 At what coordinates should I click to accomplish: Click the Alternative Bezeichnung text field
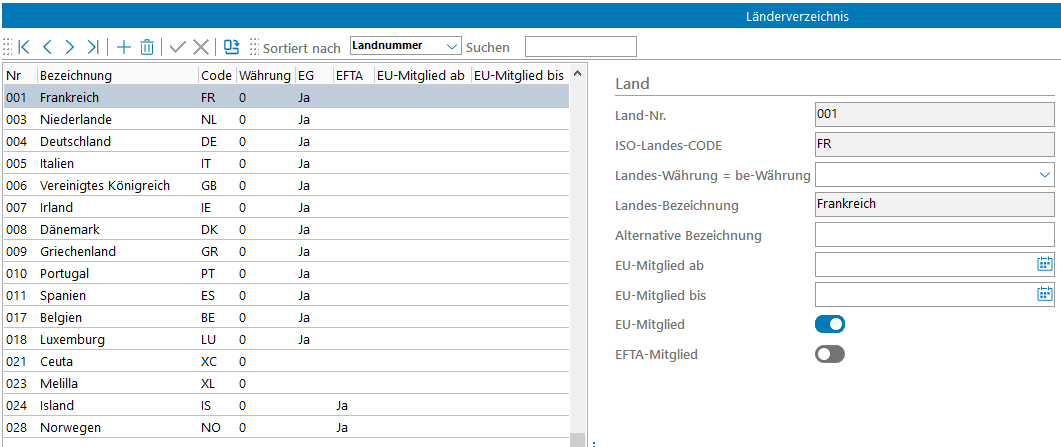click(934, 235)
